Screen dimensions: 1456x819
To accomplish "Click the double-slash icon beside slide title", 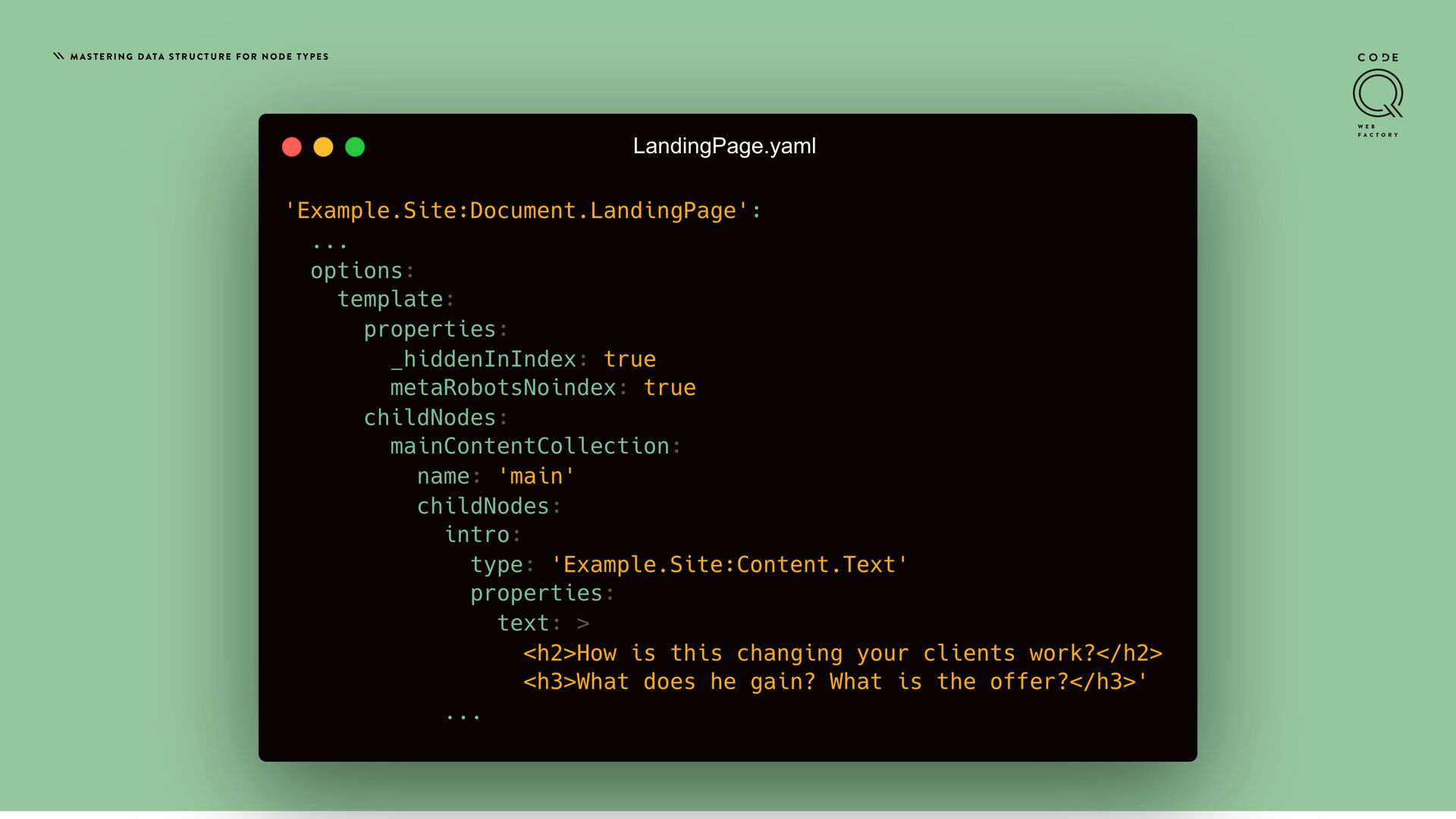I will tap(58, 56).
